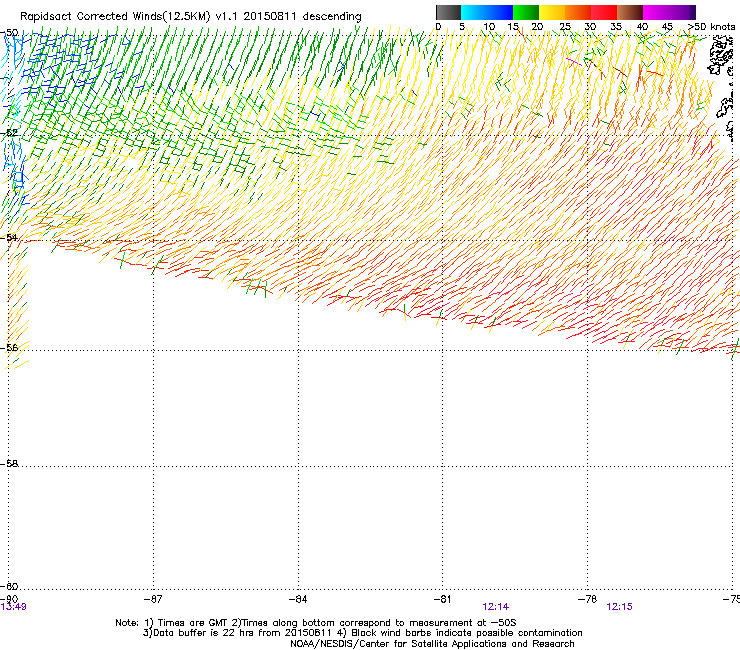This screenshot has height=650, width=740.
Task: Click the '-78' longitude axis label
Action: pos(587,599)
